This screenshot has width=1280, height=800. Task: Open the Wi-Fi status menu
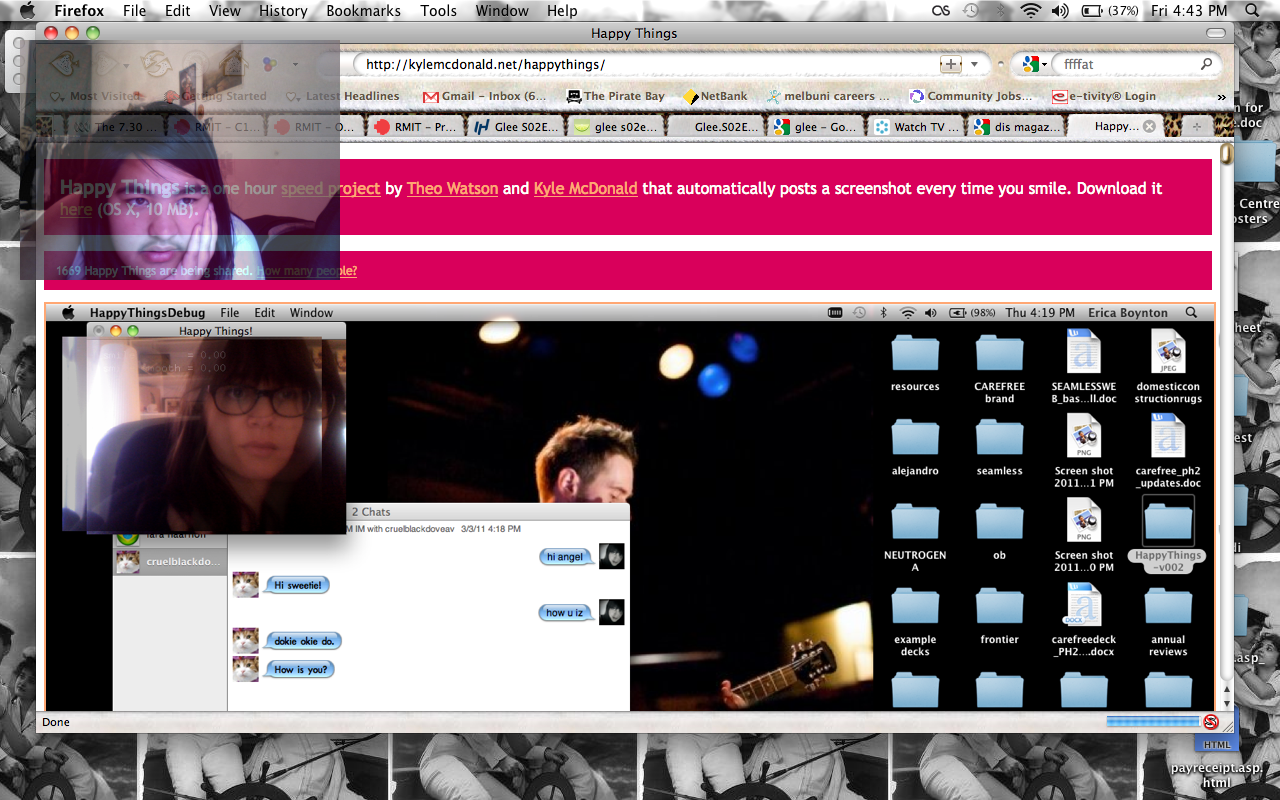(1030, 11)
